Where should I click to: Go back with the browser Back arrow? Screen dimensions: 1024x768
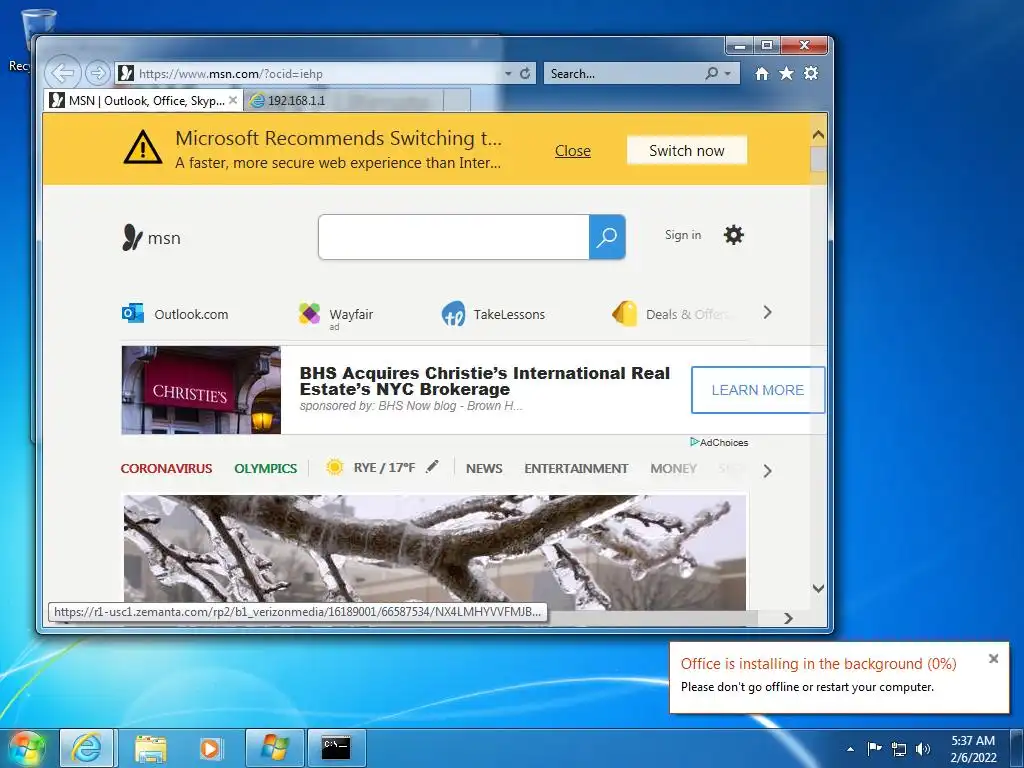coord(63,72)
